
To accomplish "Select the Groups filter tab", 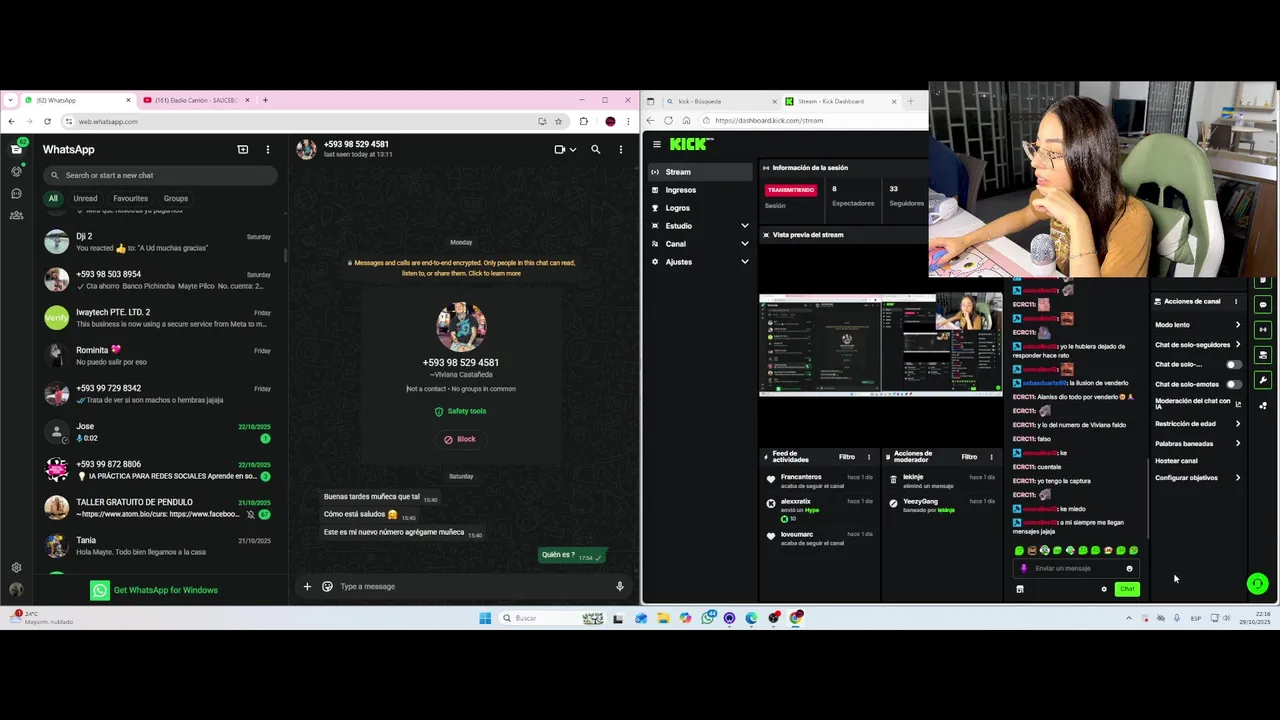I will (176, 198).
